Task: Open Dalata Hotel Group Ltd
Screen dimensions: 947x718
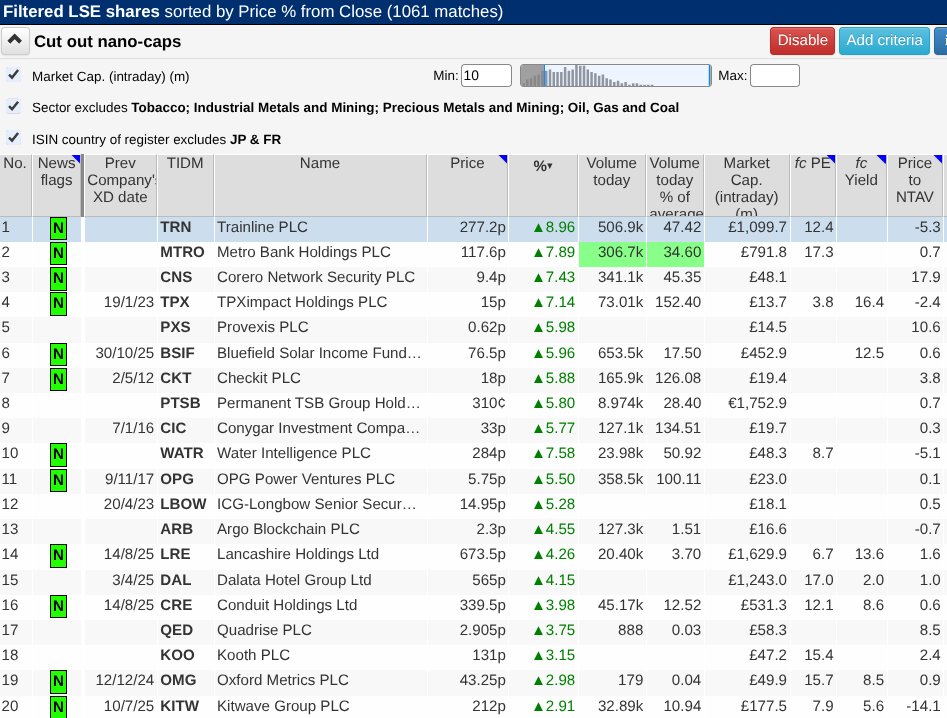Action: 294,580
